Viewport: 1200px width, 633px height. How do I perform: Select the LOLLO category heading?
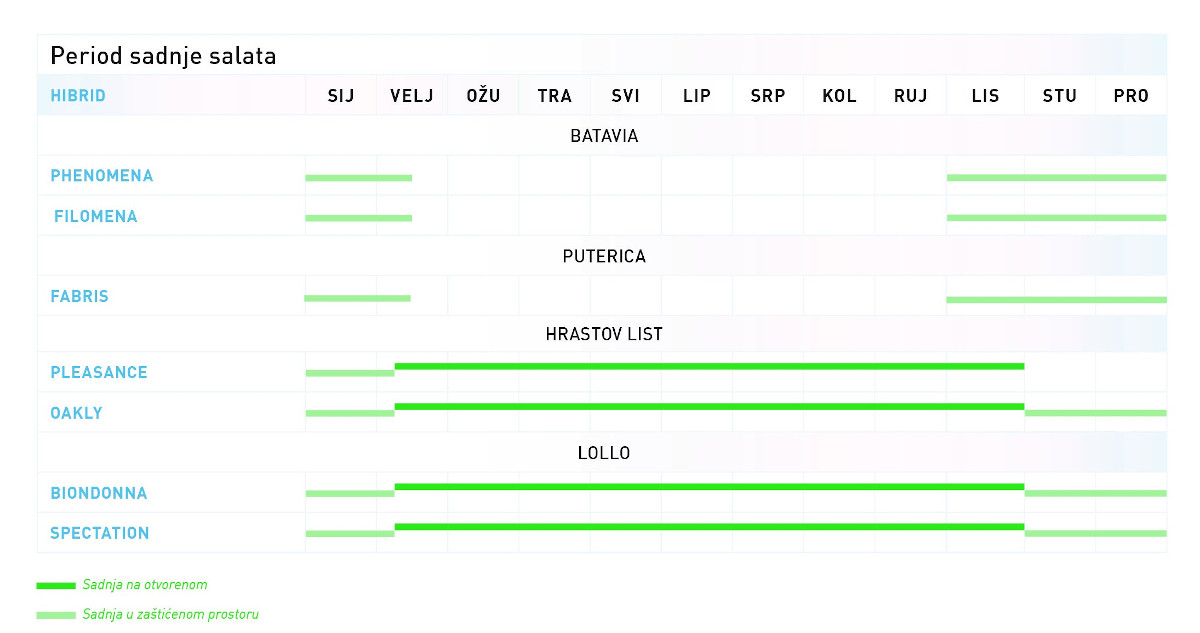604,453
